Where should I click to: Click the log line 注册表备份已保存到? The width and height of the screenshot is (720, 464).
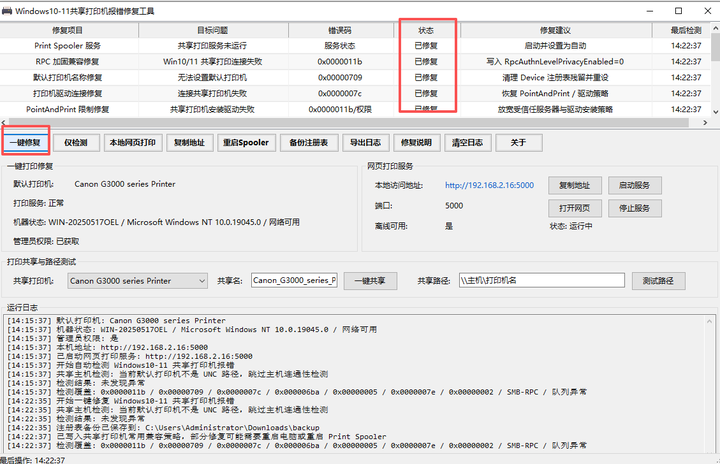point(163,428)
